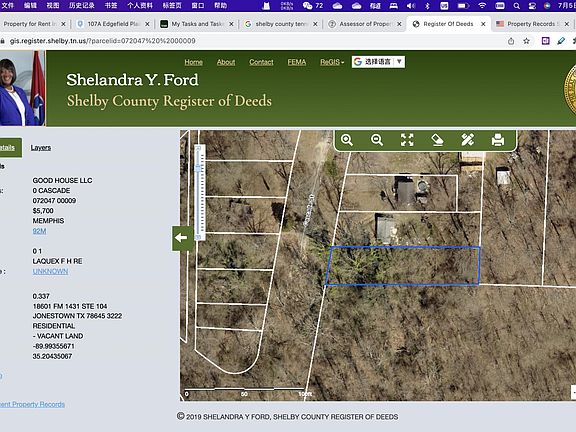Collapse the details panel with arrow

click(x=181, y=238)
